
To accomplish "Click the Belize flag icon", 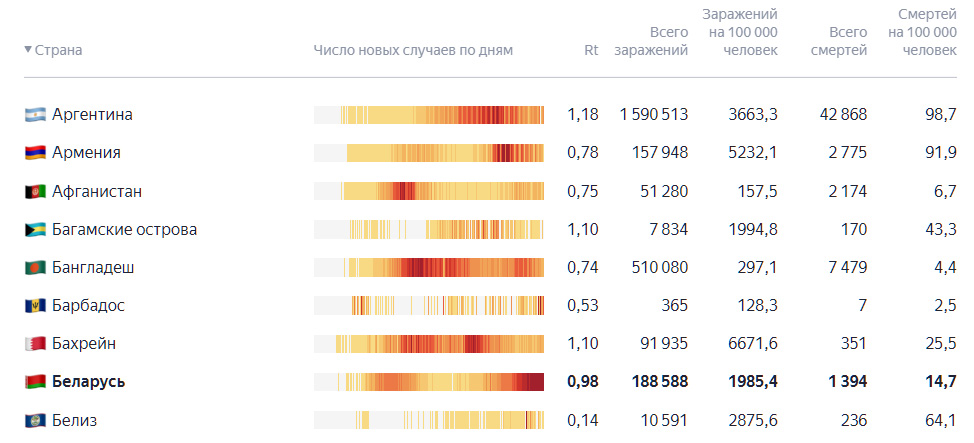I will pyautogui.click(x=35, y=421).
